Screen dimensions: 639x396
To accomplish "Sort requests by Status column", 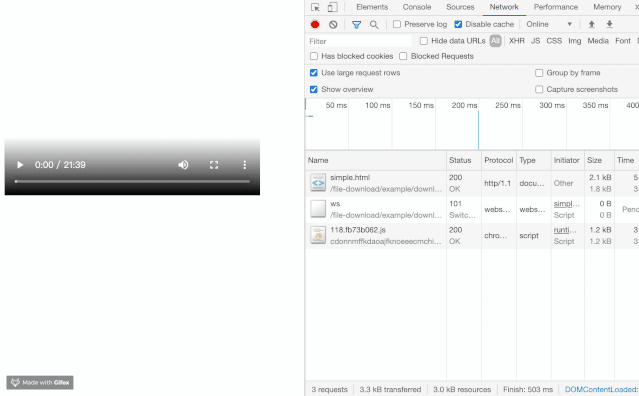I will (x=464, y=160).
